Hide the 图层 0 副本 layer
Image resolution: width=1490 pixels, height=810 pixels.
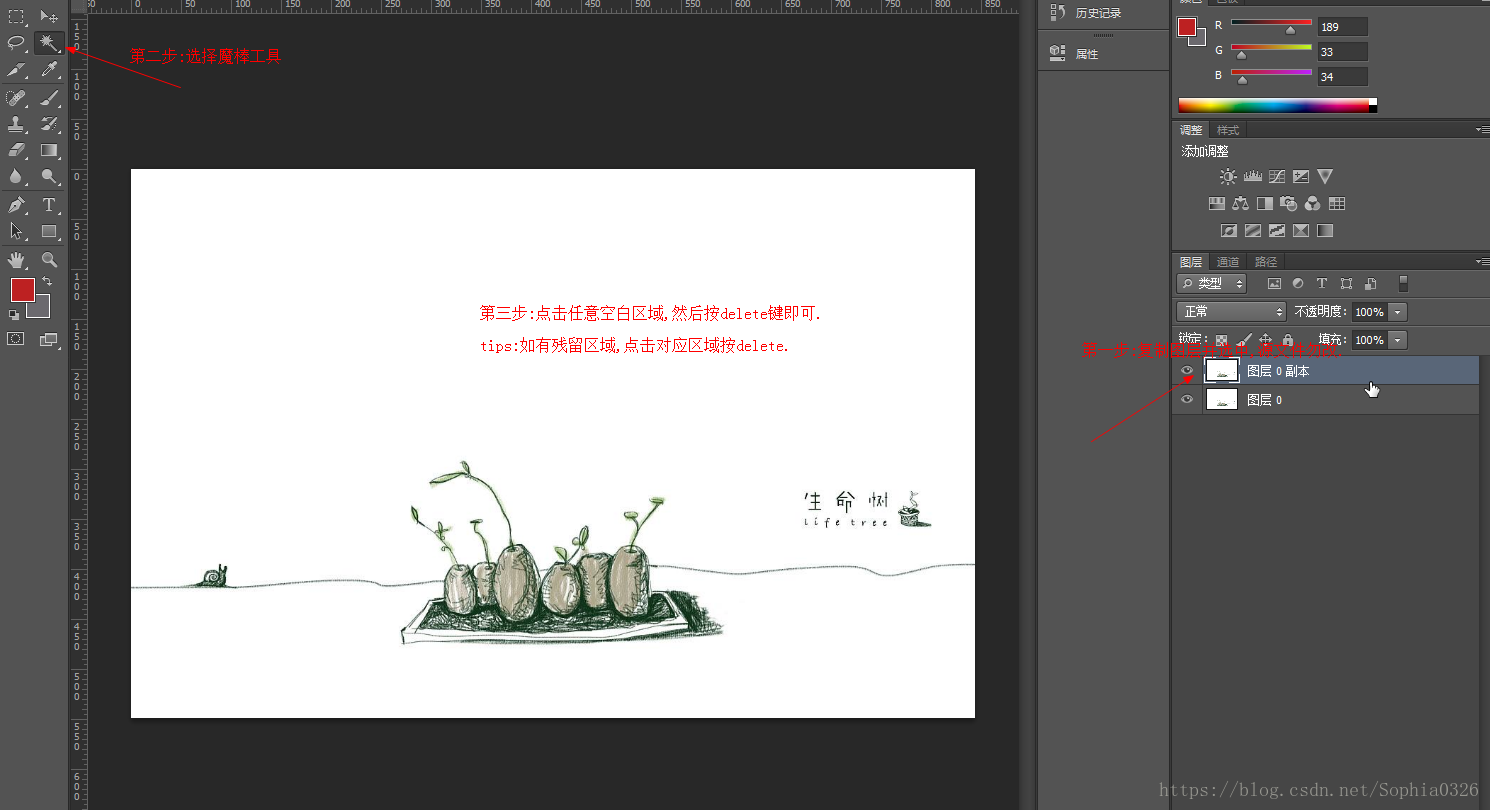coord(1187,371)
